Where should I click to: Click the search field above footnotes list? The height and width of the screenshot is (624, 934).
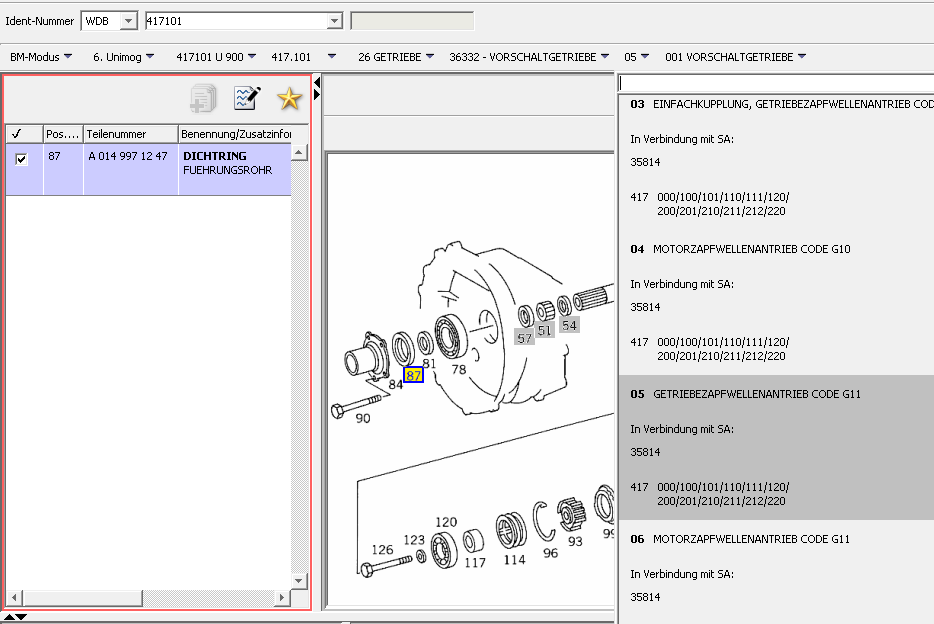coord(775,83)
